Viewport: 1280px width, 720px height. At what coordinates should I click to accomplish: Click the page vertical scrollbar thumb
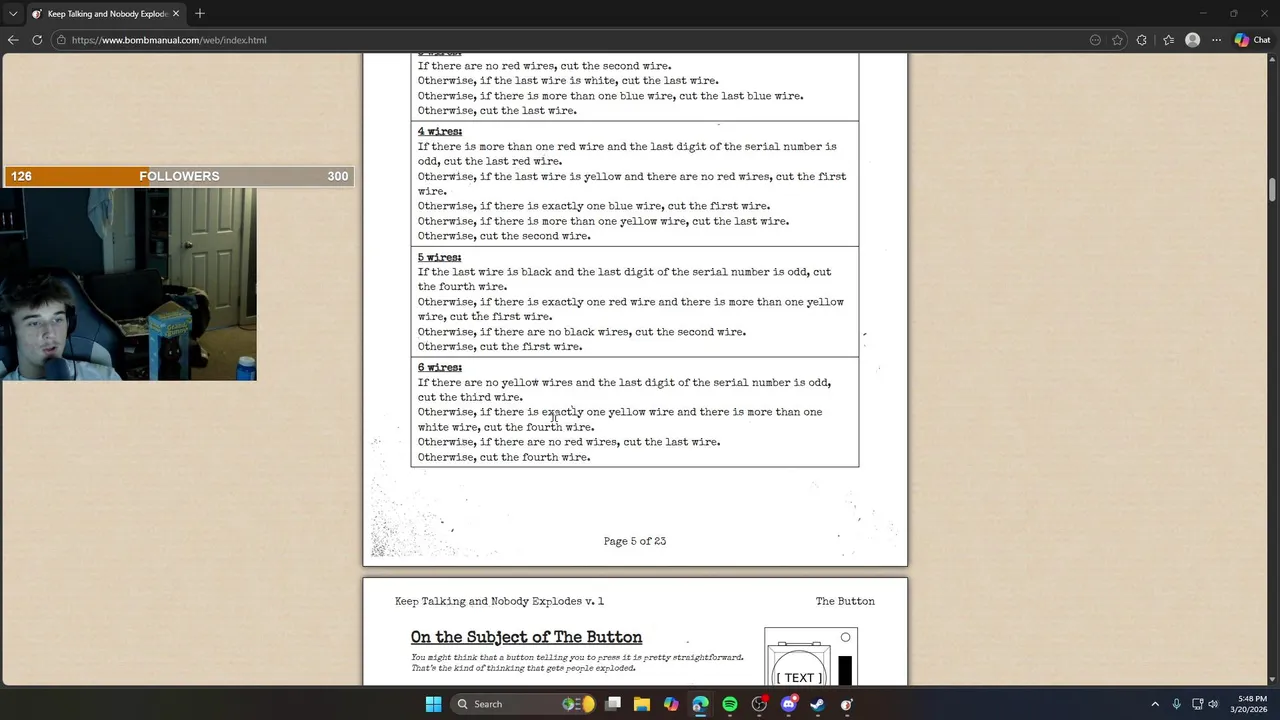1272,190
